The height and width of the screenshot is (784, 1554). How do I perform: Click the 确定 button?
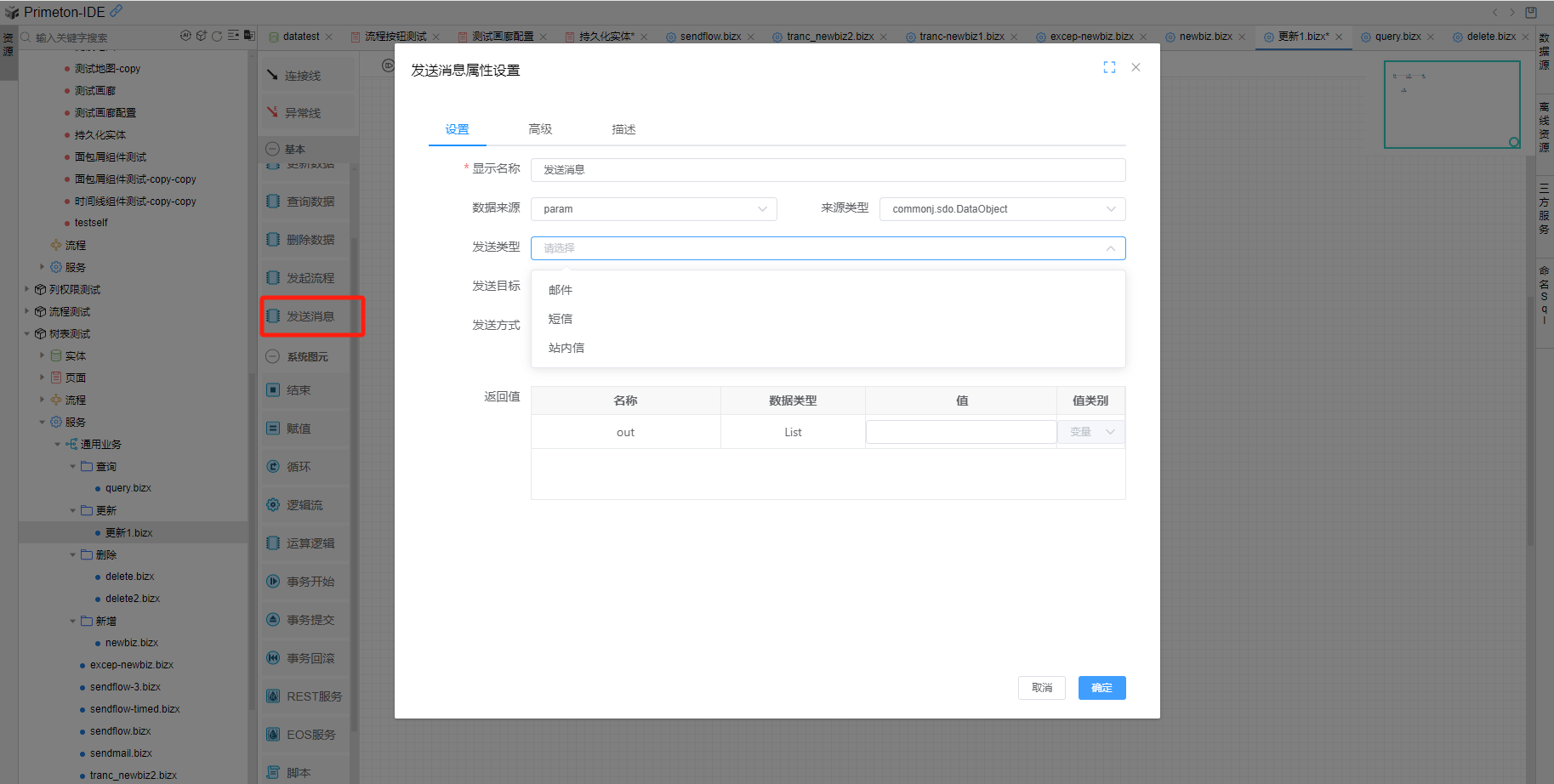(1101, 688)
